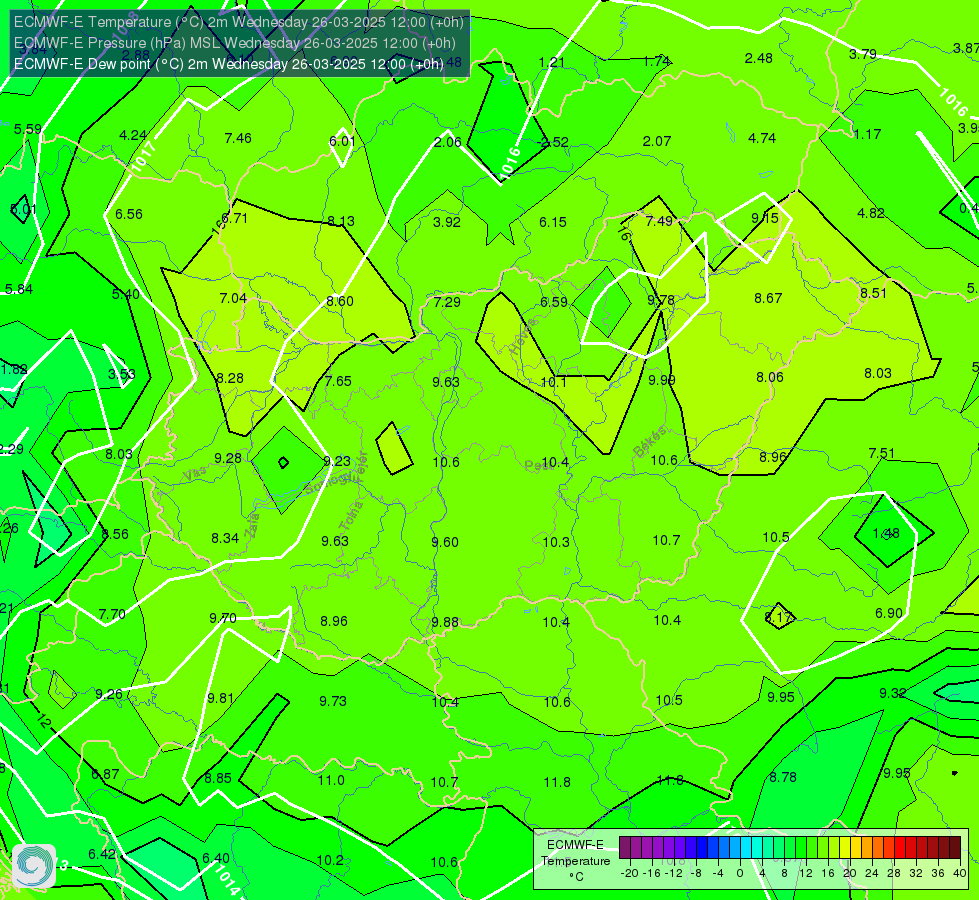
Task: Click the 8.56 temperature value
Action: click(115, 534)
